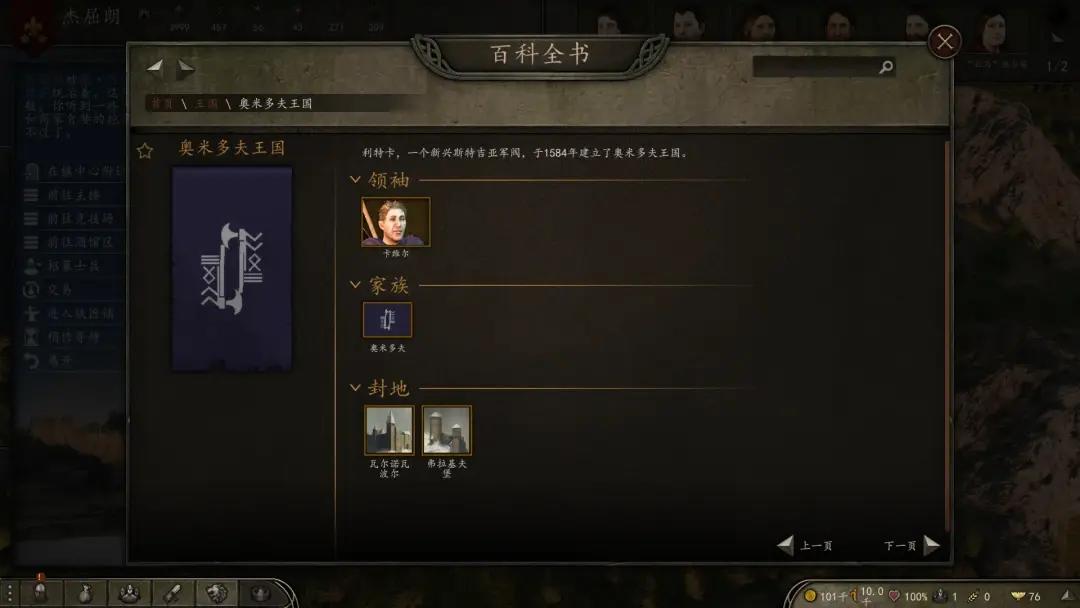Open the 奥米多夫 clan banner
This screenshot has width=1080, height=608.
click(x=387, y=320)
